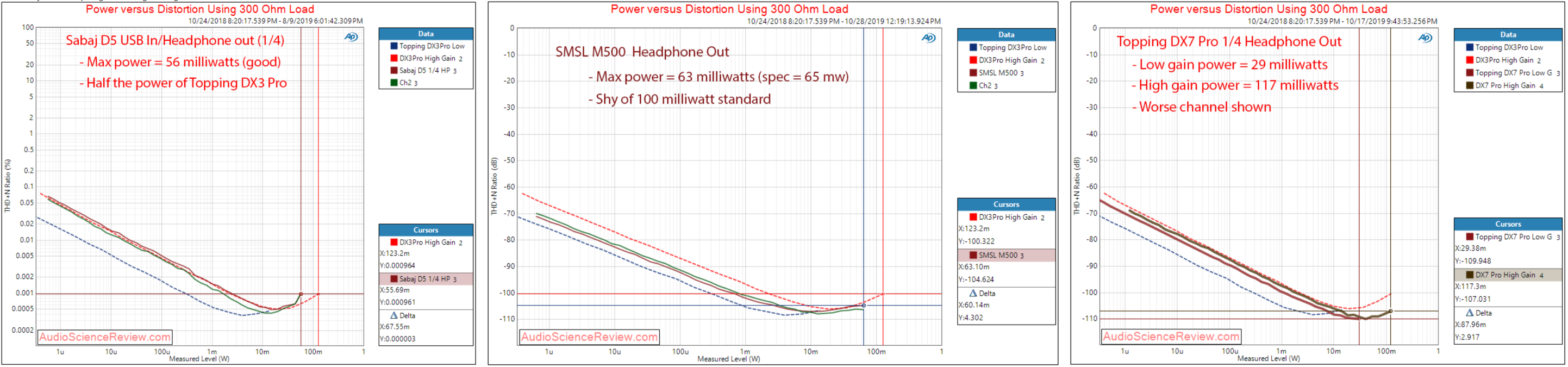Click the cursor value 'Y:-107.031'
The height and width of the screenshot is (367, 1568).
click(1473, 300)
